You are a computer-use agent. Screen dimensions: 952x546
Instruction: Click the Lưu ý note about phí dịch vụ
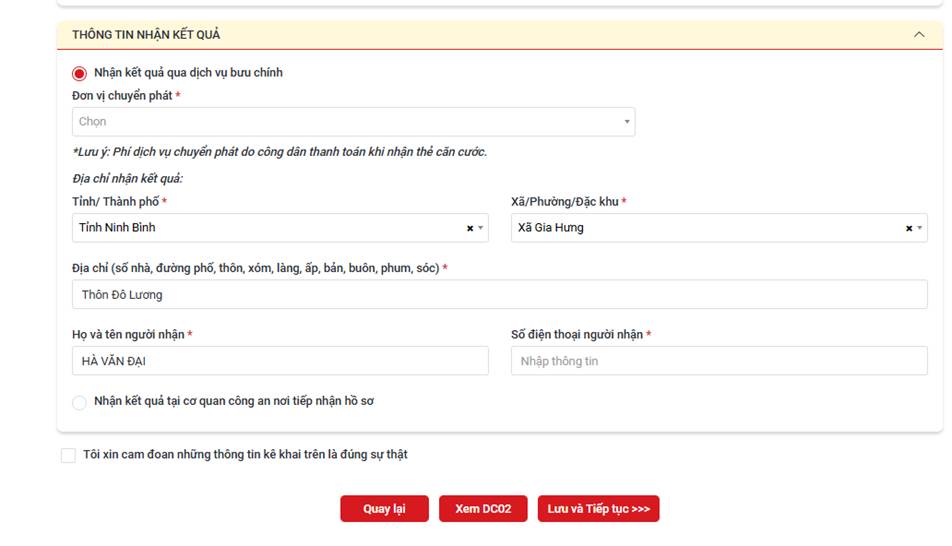pos(279,152)
